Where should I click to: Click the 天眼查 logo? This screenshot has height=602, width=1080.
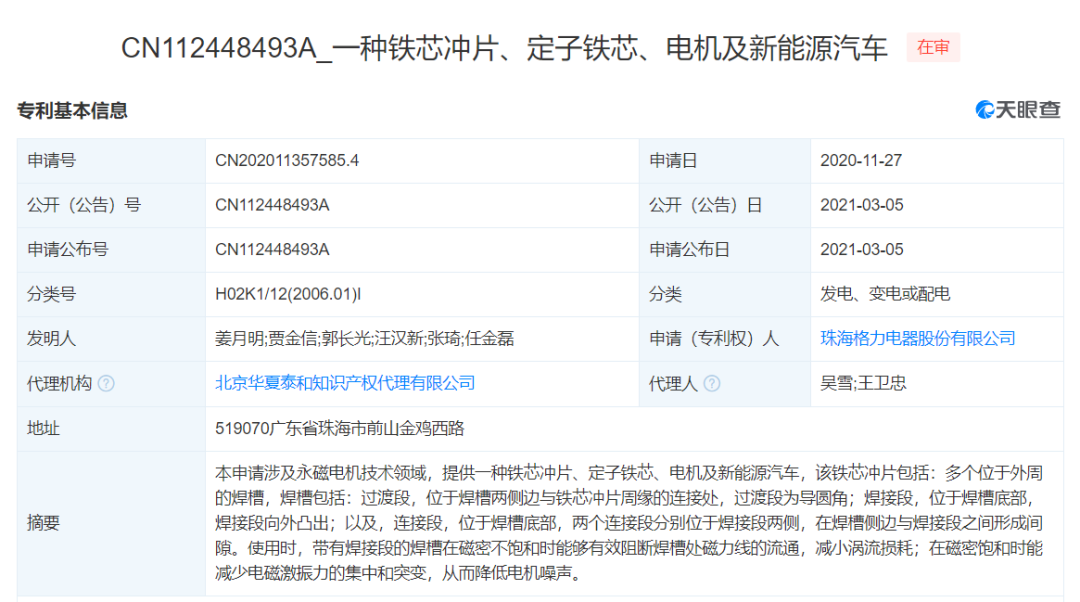point(1018,110)
